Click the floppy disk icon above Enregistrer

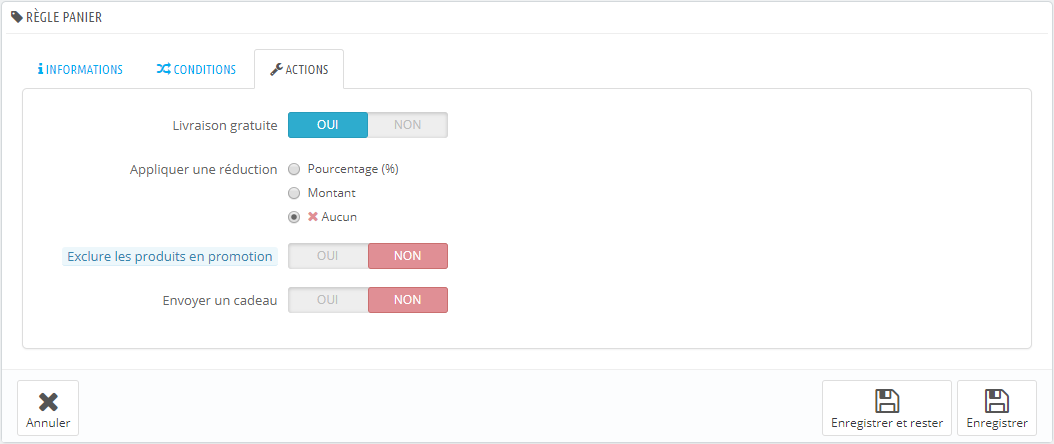click(997, 401)
